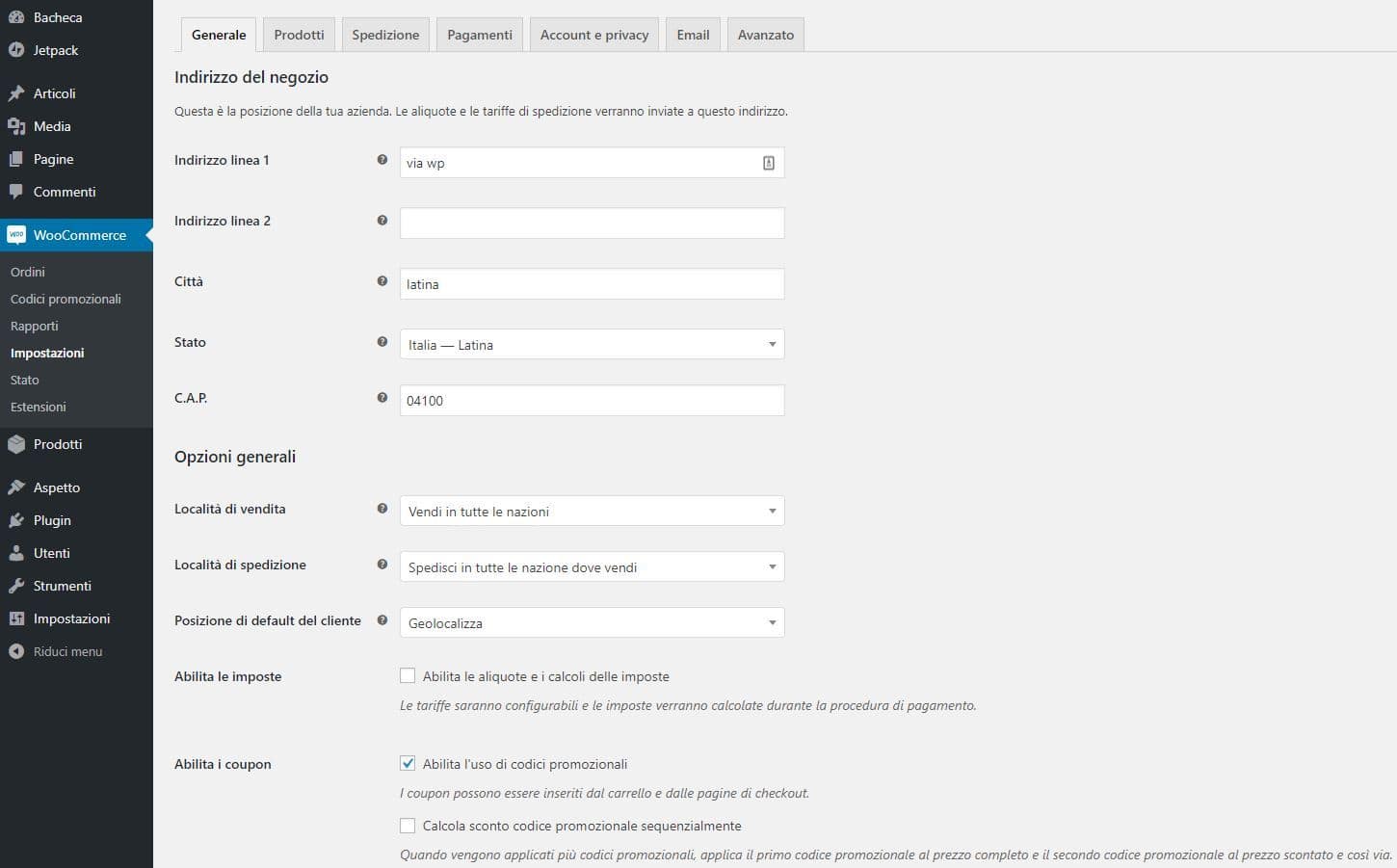Show help tip for Stato

click(382, 342)
